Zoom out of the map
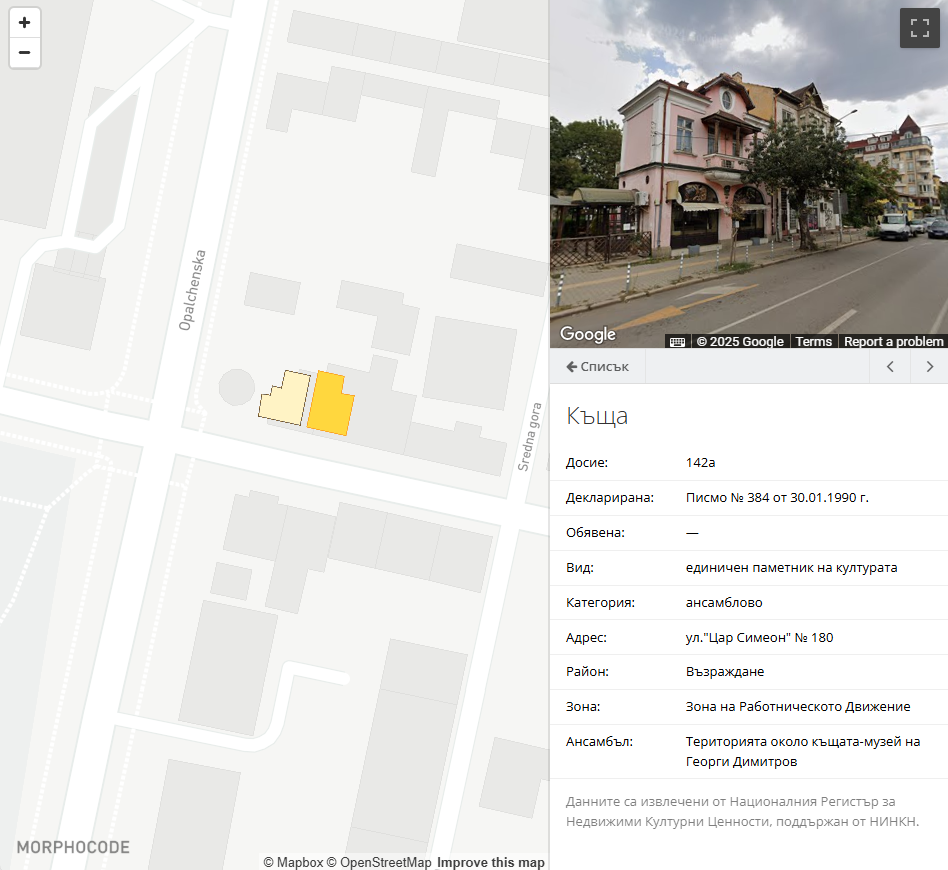Viewport: 948px width, 870px height. [x=25, y=53]
